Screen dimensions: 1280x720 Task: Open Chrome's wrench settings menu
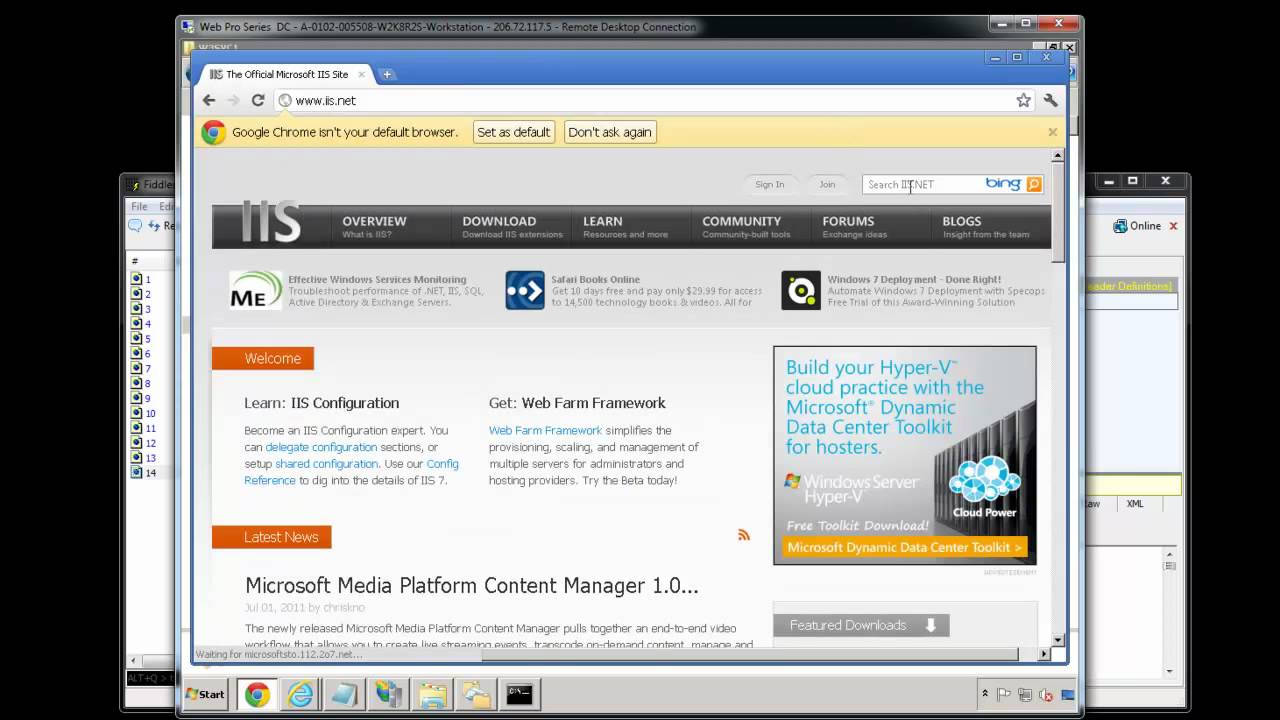click(x=1050, y=100)
